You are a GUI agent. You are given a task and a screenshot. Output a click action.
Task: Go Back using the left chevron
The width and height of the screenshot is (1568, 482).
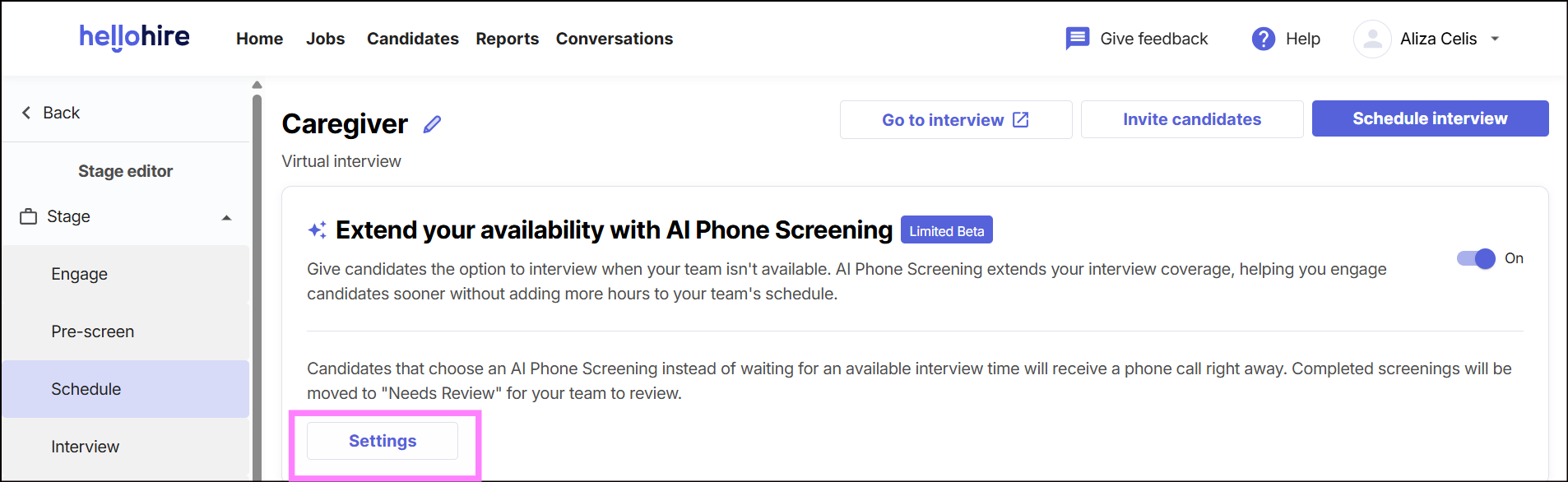pos(26,113)
